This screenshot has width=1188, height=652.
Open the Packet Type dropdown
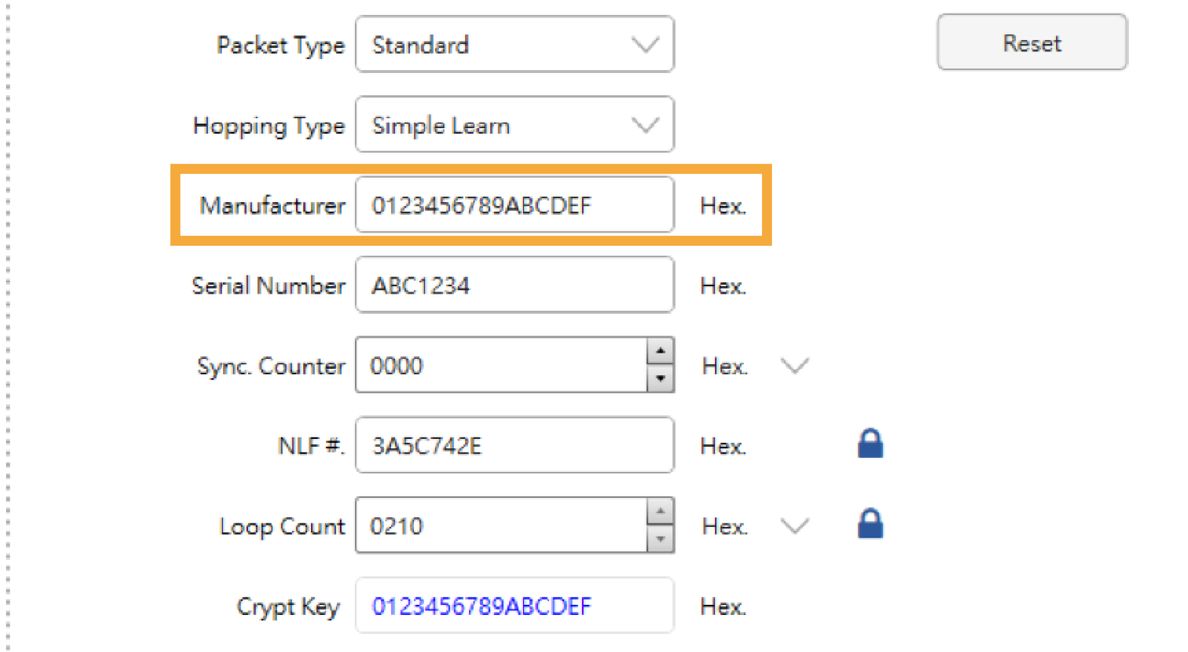point(514,45)
